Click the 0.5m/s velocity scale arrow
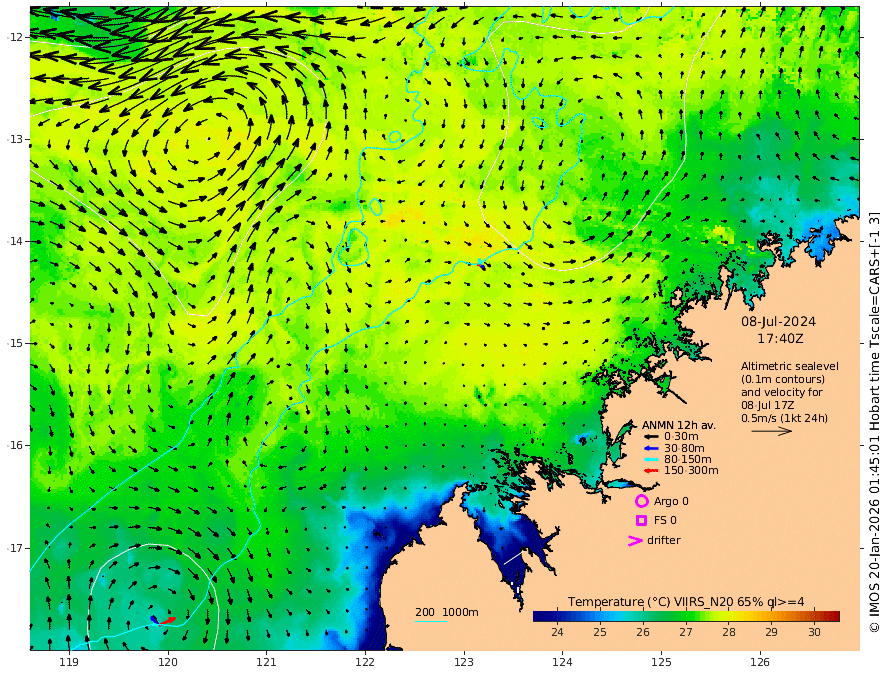 (772, 431)
